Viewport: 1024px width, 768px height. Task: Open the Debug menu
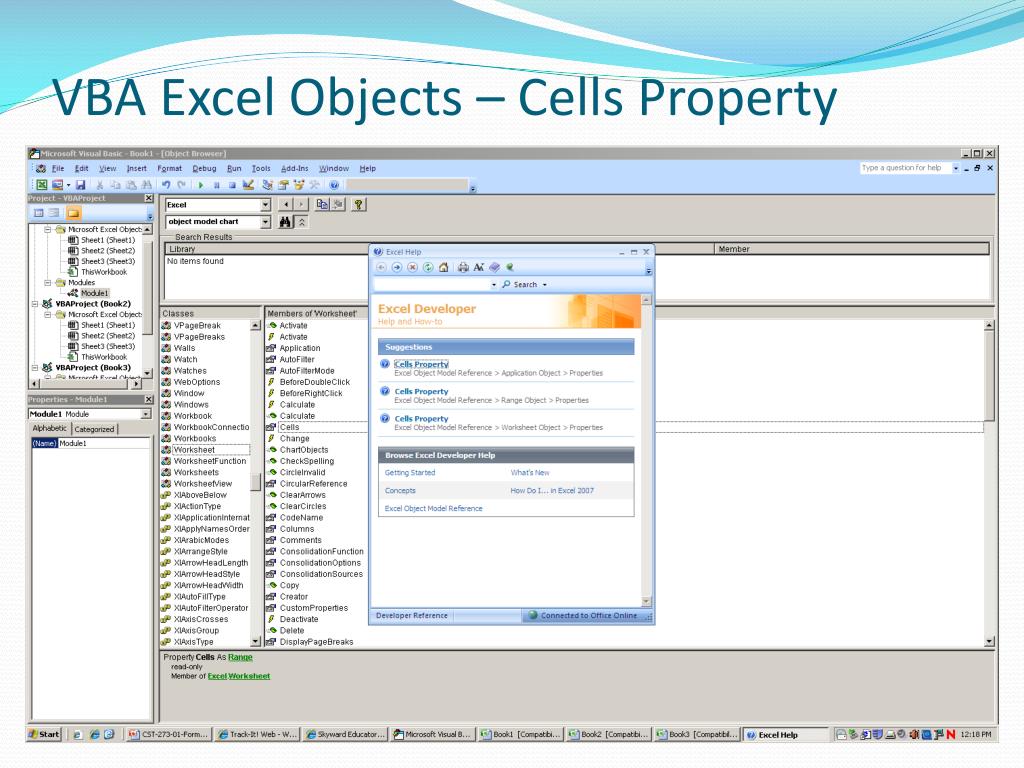[204, 168]
